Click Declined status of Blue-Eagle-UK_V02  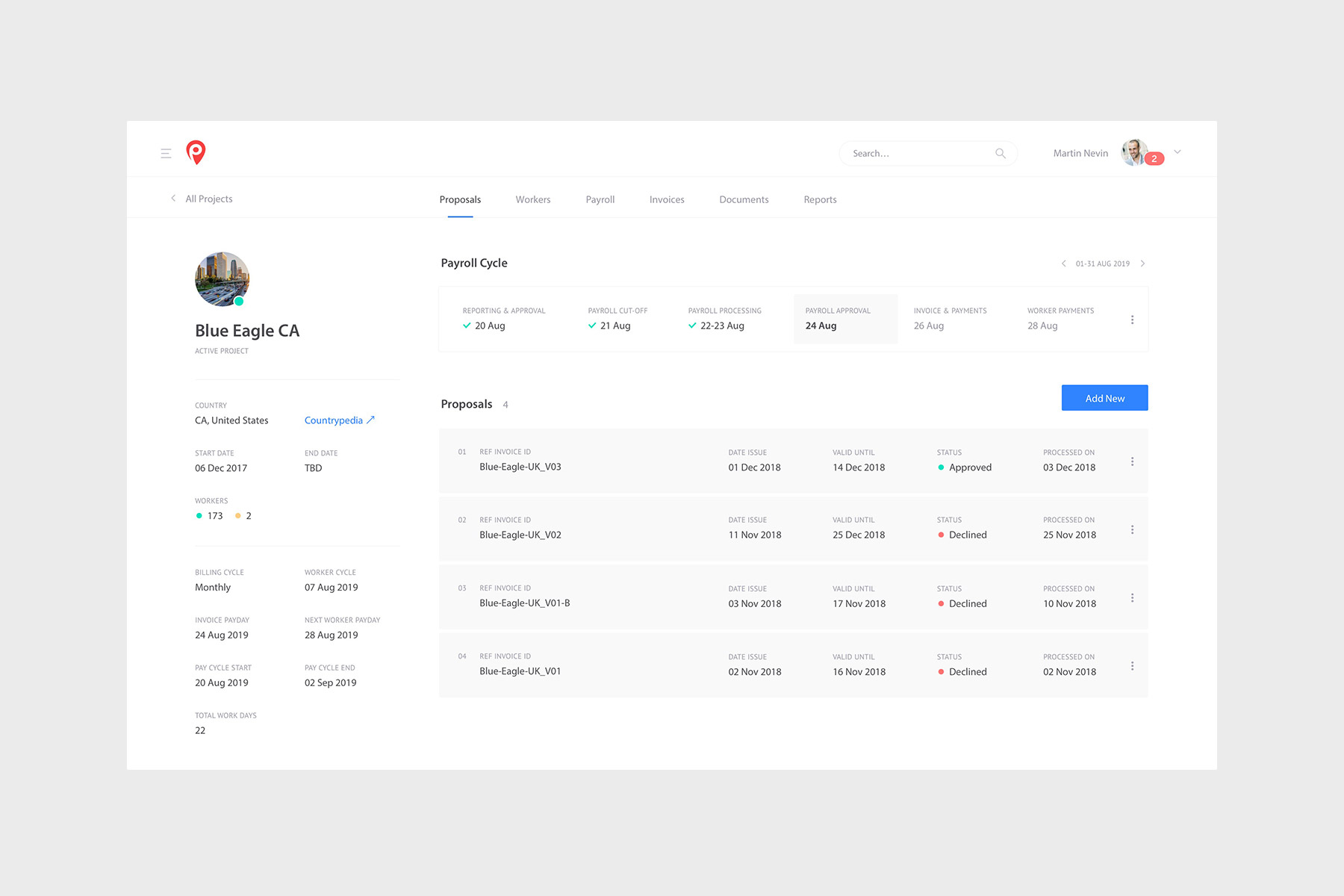tap(968, 535)
